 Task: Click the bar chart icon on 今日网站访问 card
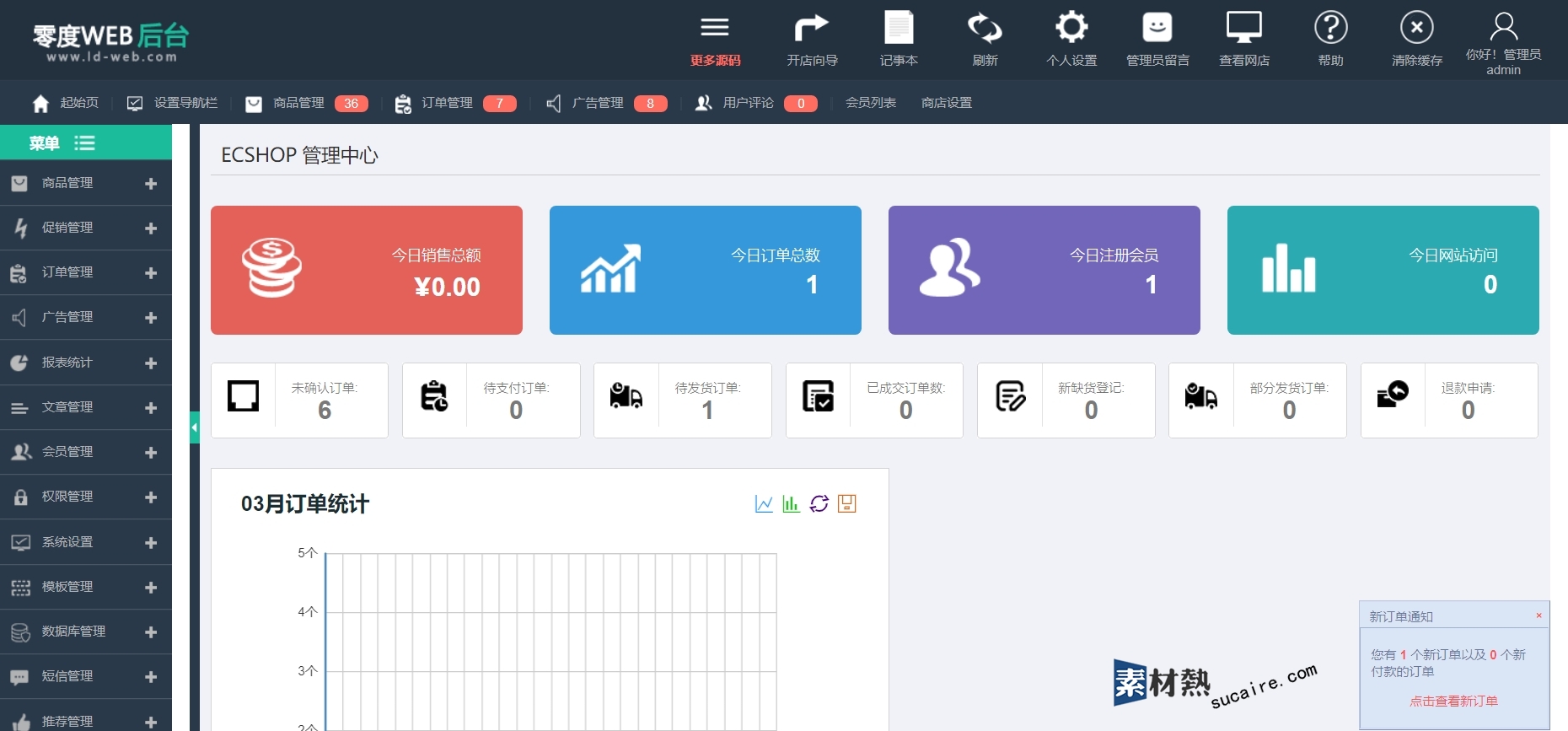point(1288,267)
